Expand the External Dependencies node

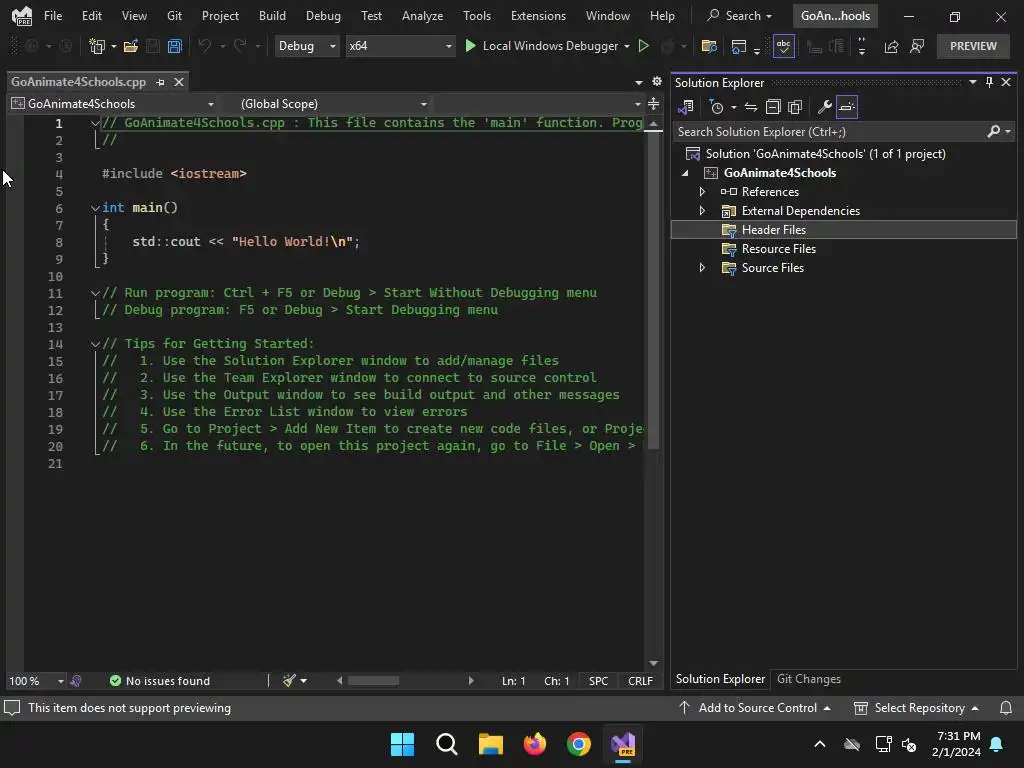point(702,211)
